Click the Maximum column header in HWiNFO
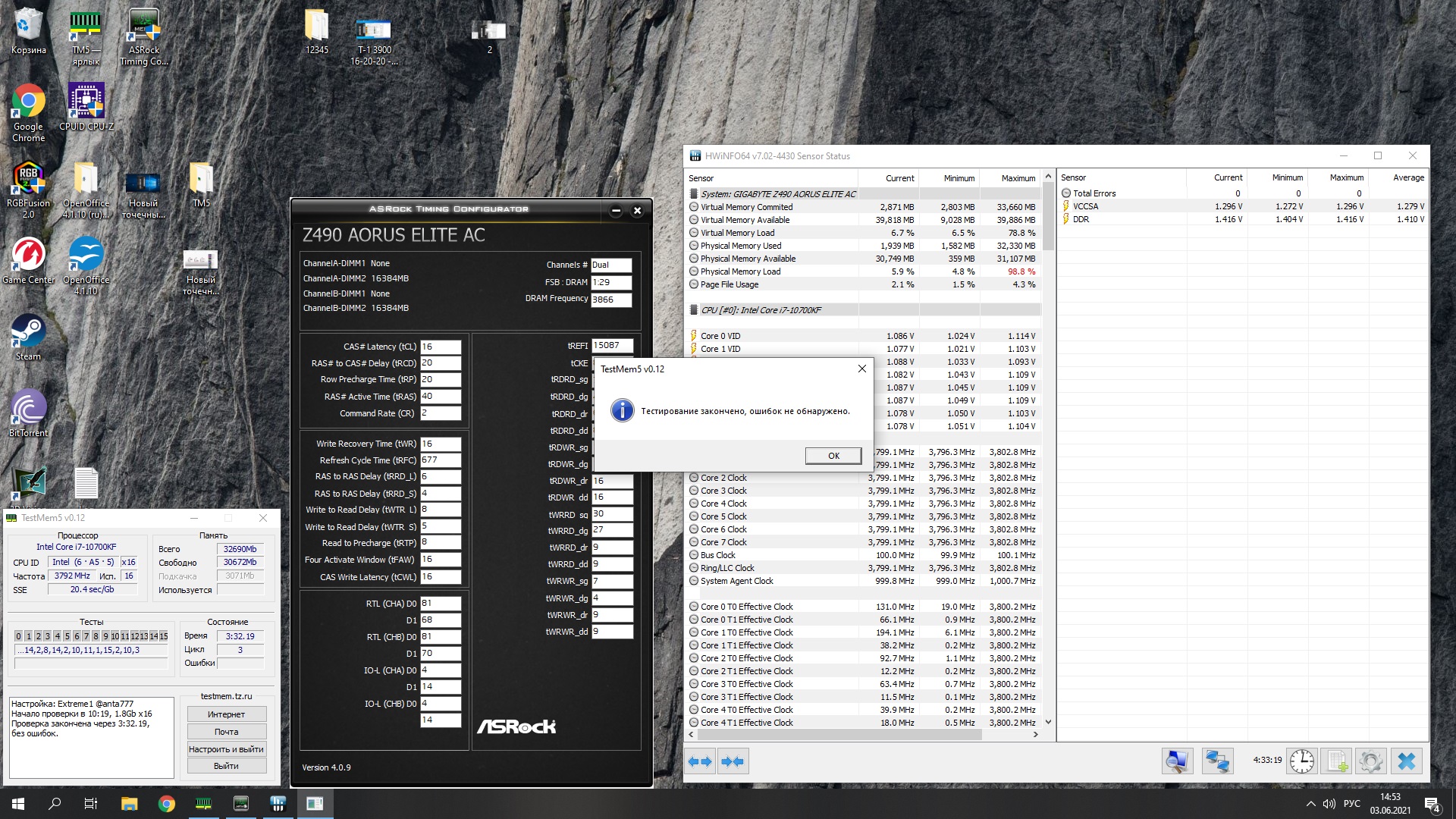The image size is (1456, 819). 1017,178
